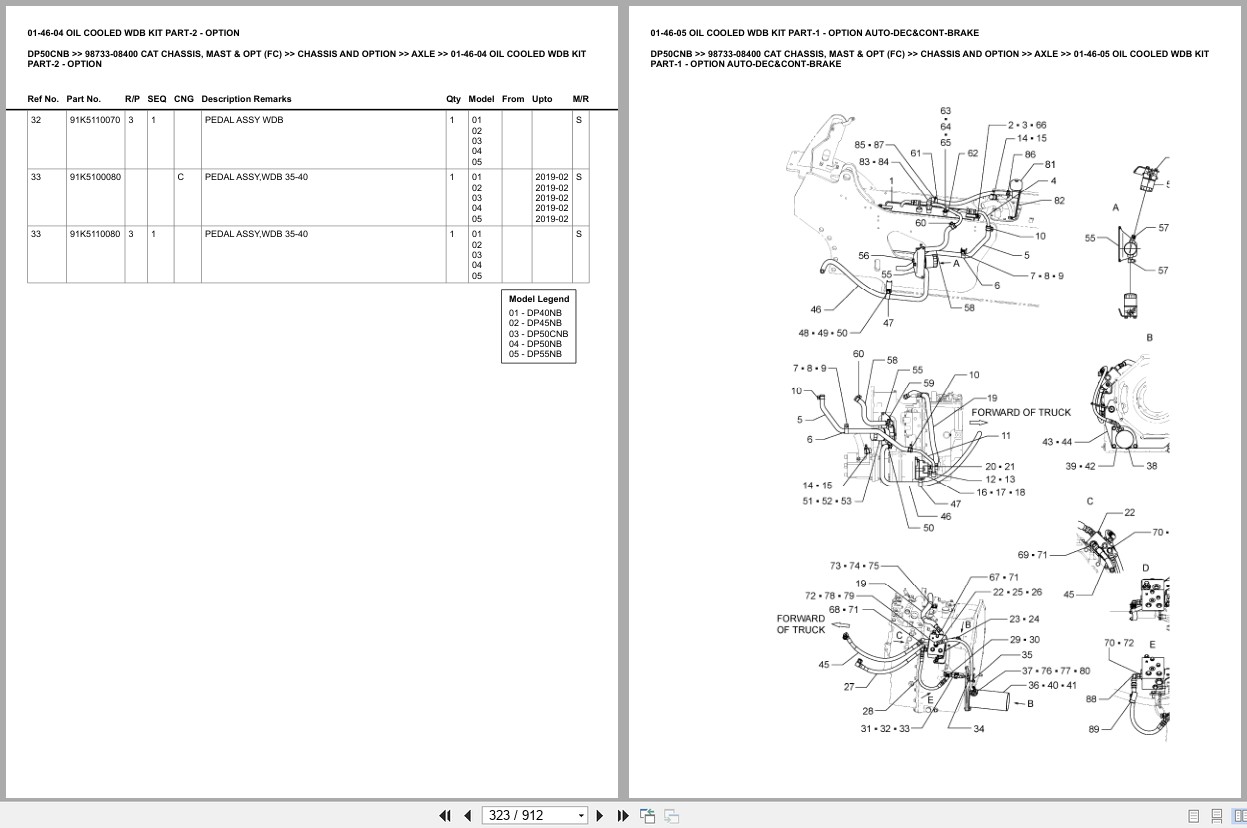Click the Ref No. column header
Image resolution: width=1247 pixels, height=828 pixels.
pyautogui.click(x=43, y=99)
